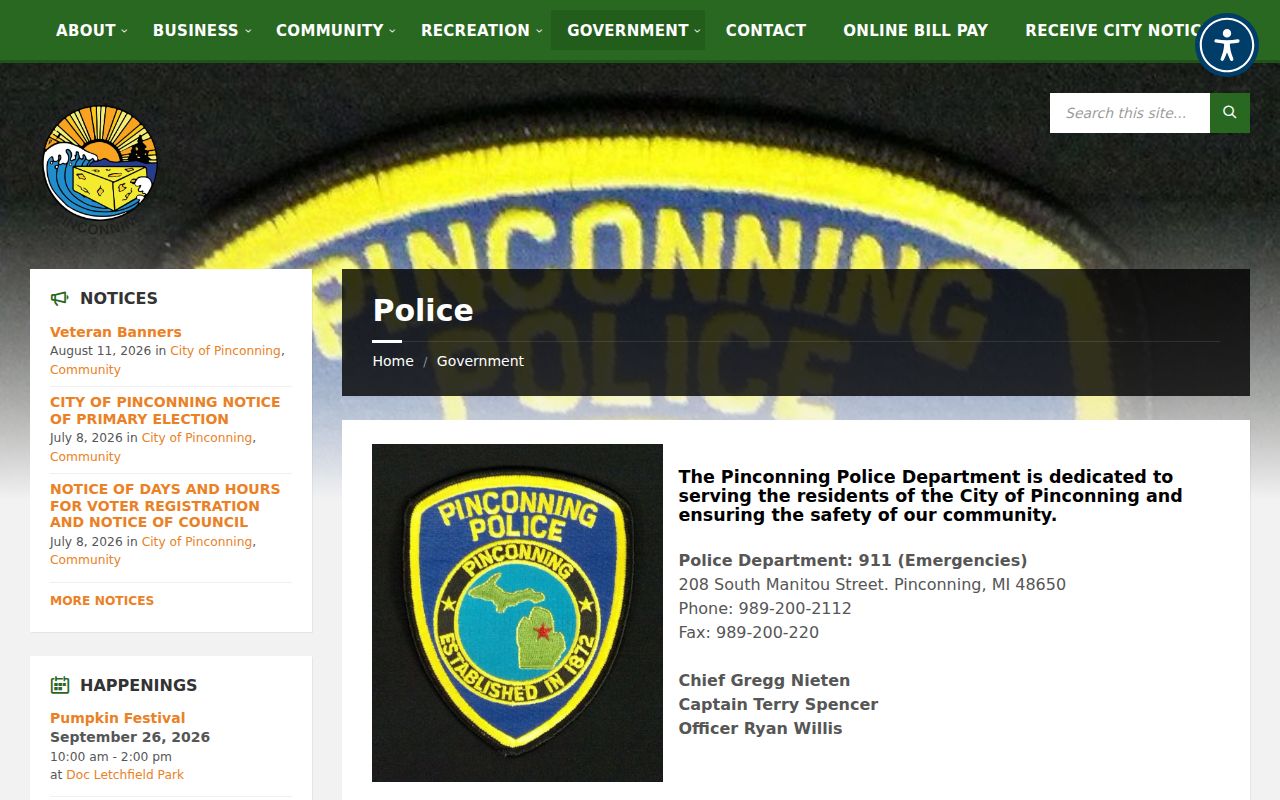This screenshot has height=800, width=1280.
Task: Click City of Pinconning under voter registration notice
Action: pos(197,542)
